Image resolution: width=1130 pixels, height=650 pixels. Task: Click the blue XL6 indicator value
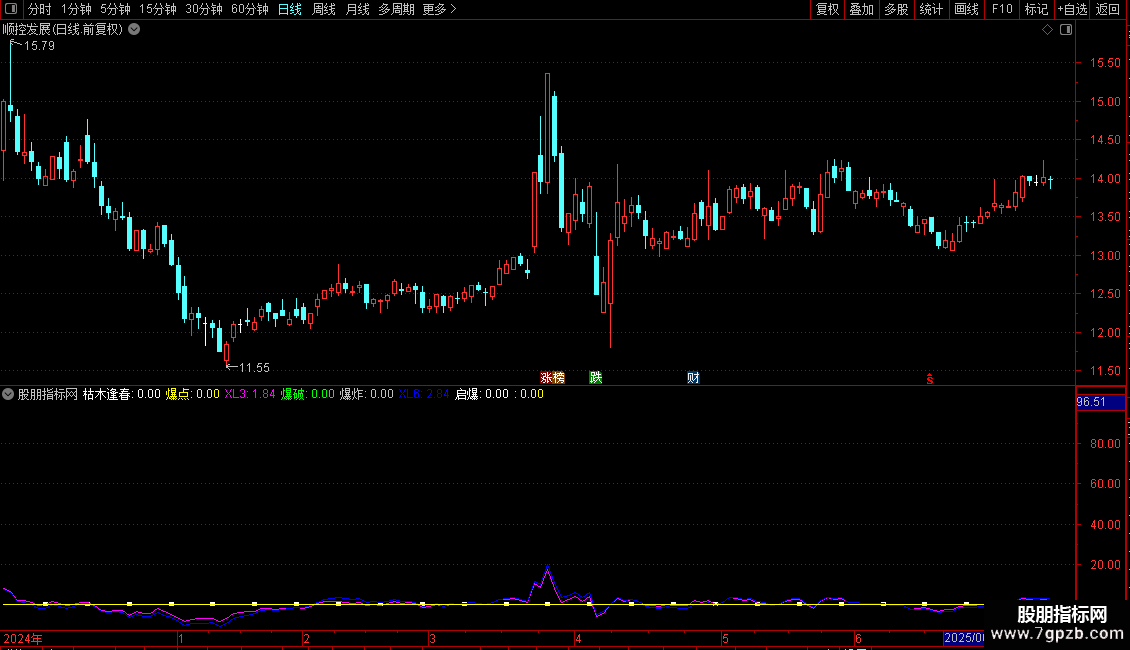click(x=424, y=394)
